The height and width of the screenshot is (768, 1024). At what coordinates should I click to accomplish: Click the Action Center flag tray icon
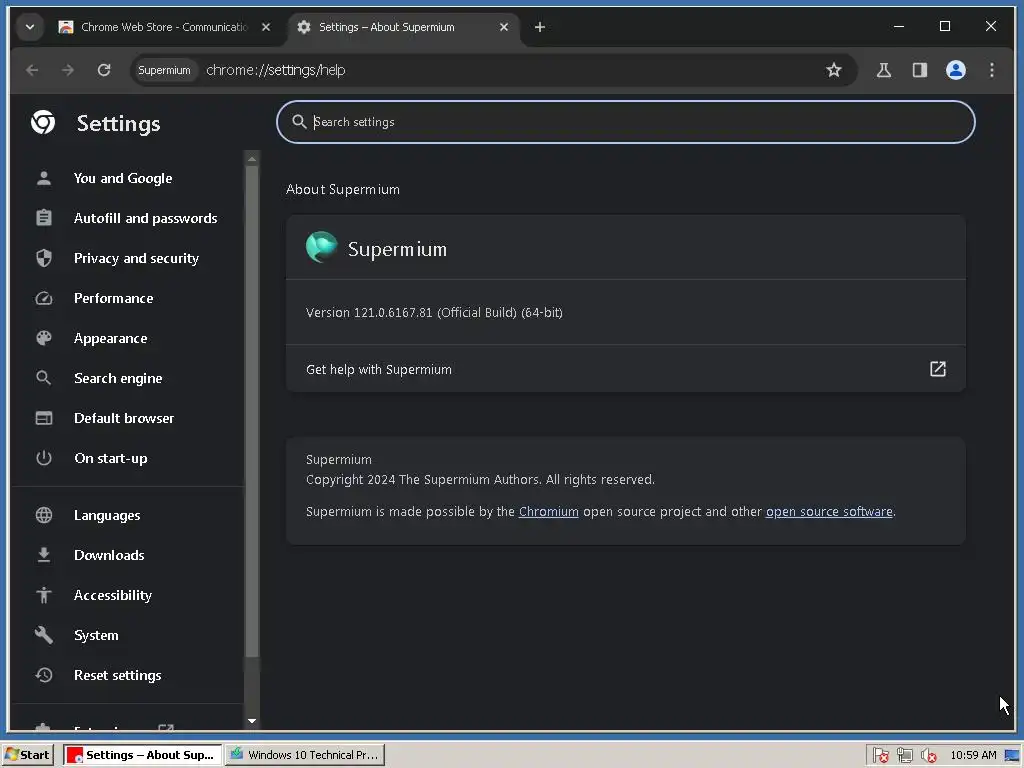click(x=880, y=756)
